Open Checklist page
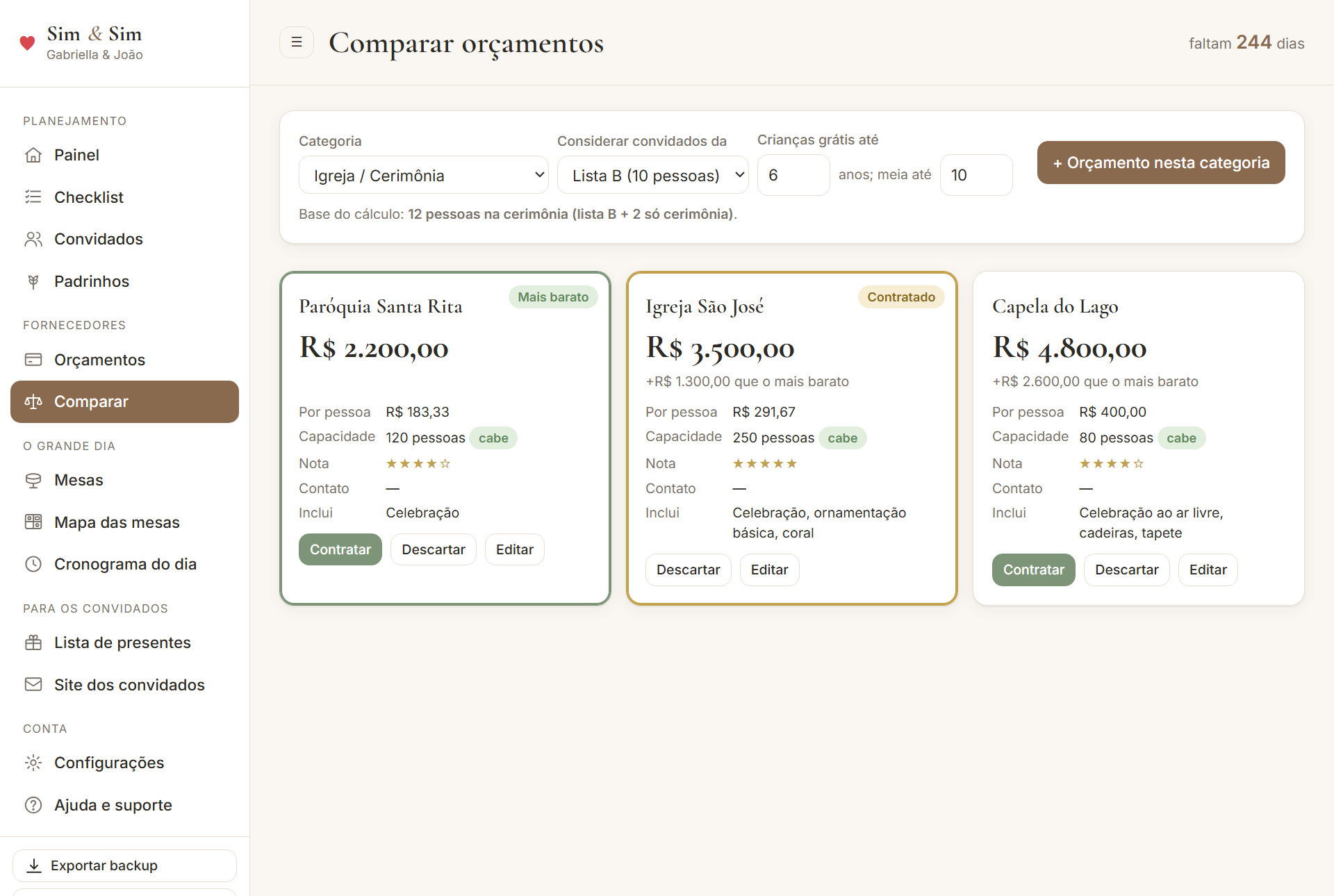This screenshot has width=1334, height=896. (x=125, y=197)
